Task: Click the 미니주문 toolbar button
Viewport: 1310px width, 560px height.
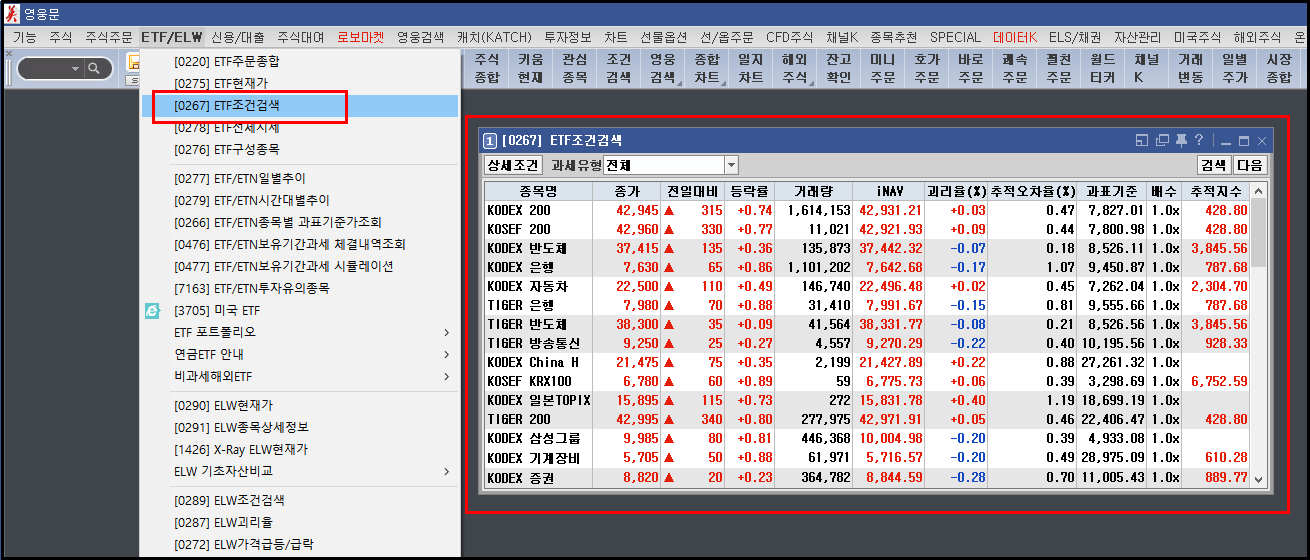Action: (x=883, y=69)
